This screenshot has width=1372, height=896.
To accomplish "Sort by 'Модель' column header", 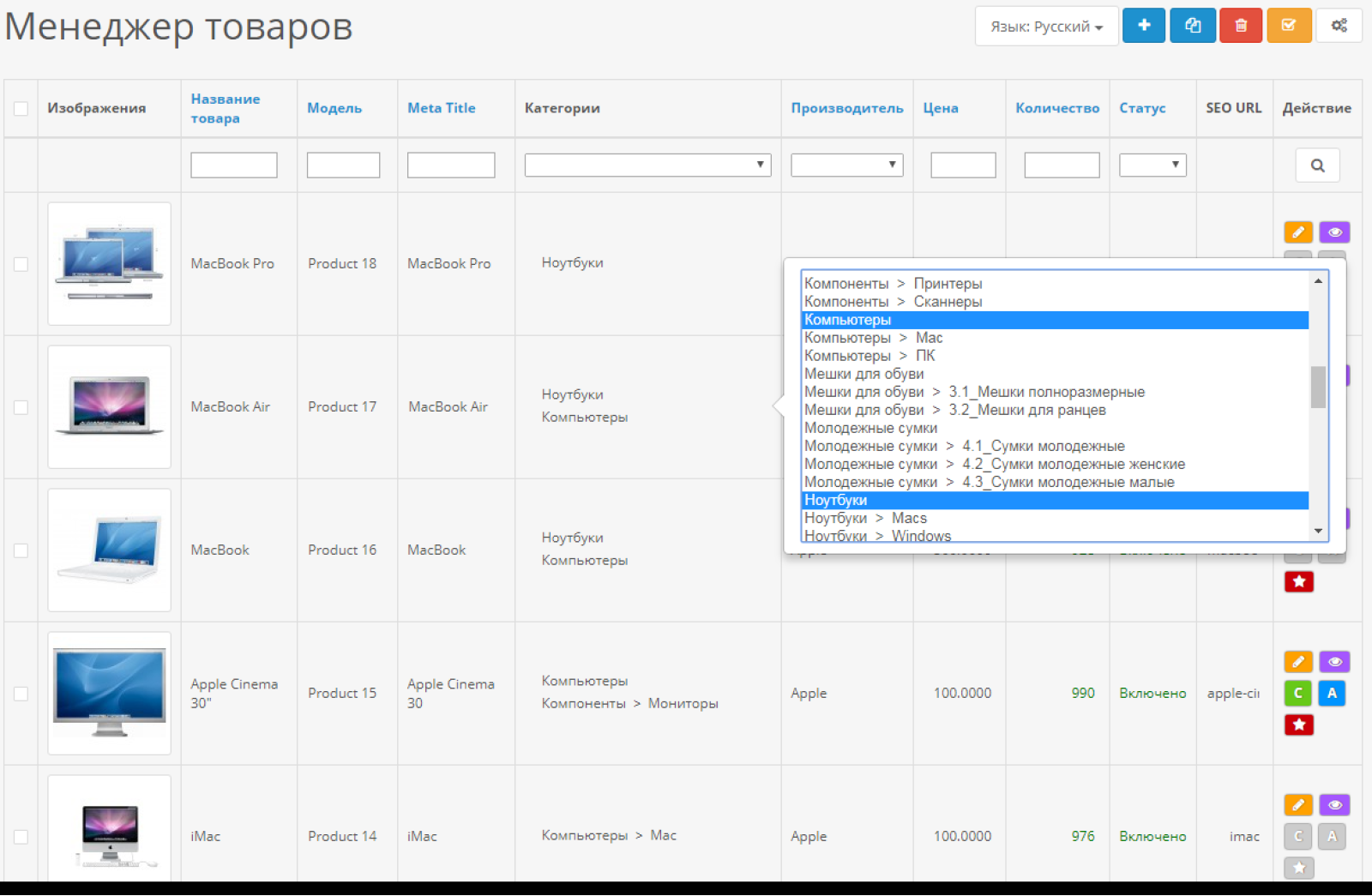I will pyautogui.click(x=334, y=109).
